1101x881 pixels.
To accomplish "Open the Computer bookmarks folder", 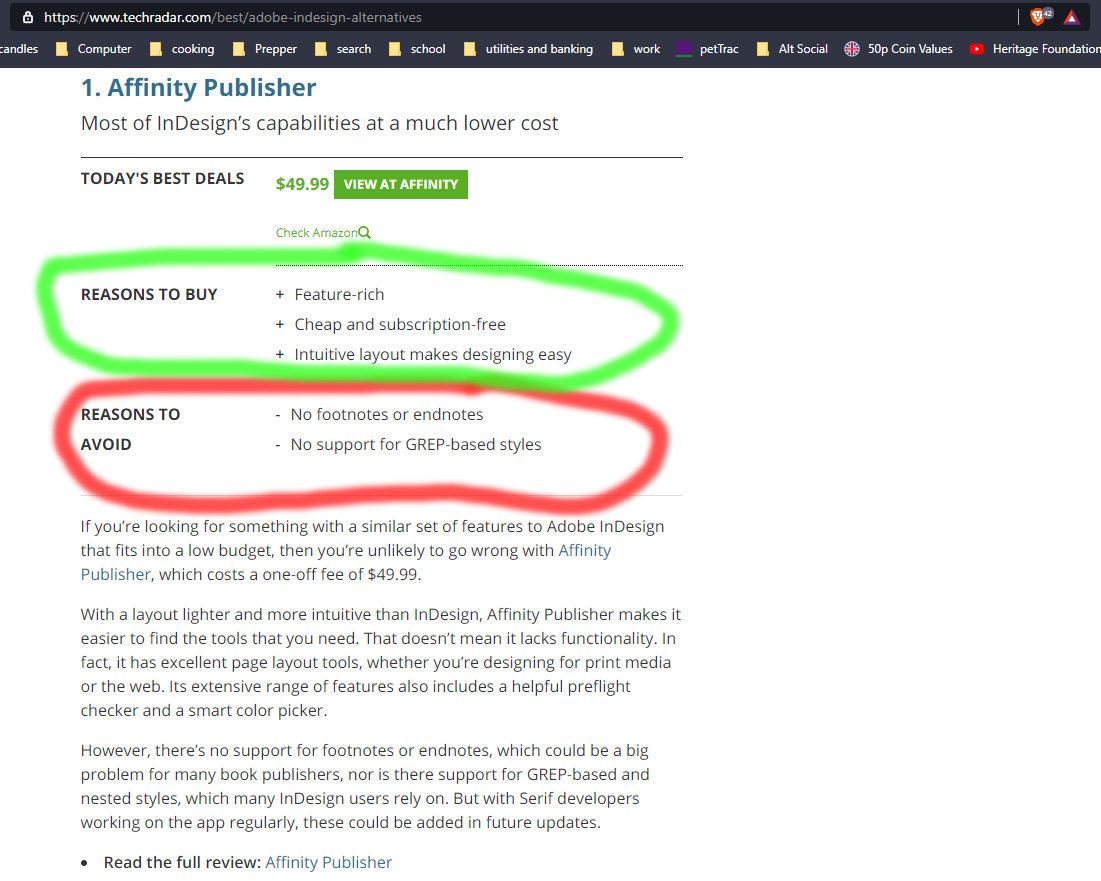I will coord(94,48).
